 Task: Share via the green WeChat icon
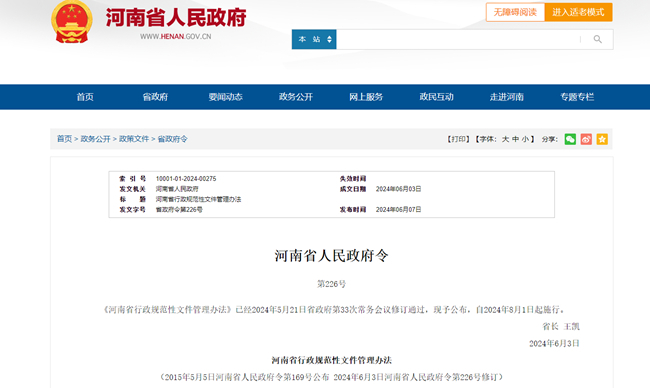570,139
